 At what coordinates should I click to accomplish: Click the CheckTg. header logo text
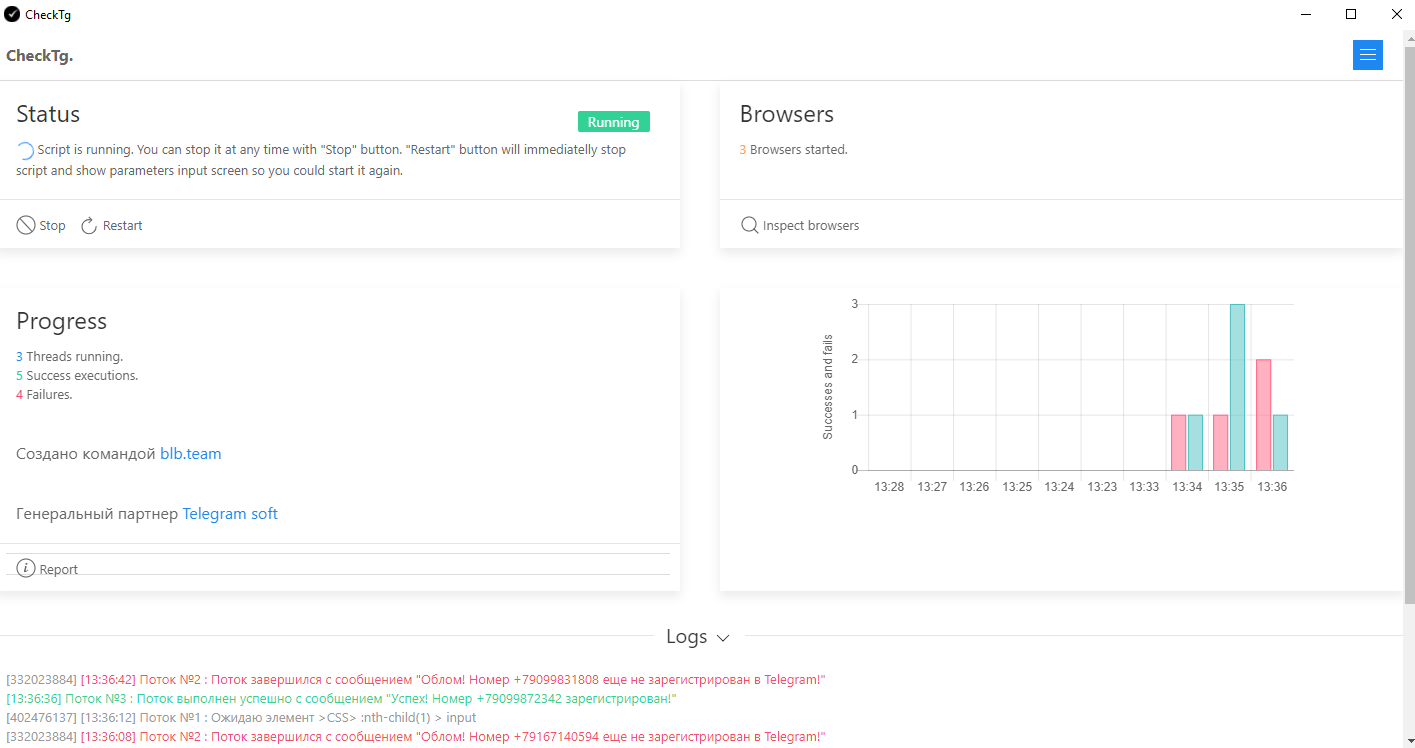(x=40, y=56)
